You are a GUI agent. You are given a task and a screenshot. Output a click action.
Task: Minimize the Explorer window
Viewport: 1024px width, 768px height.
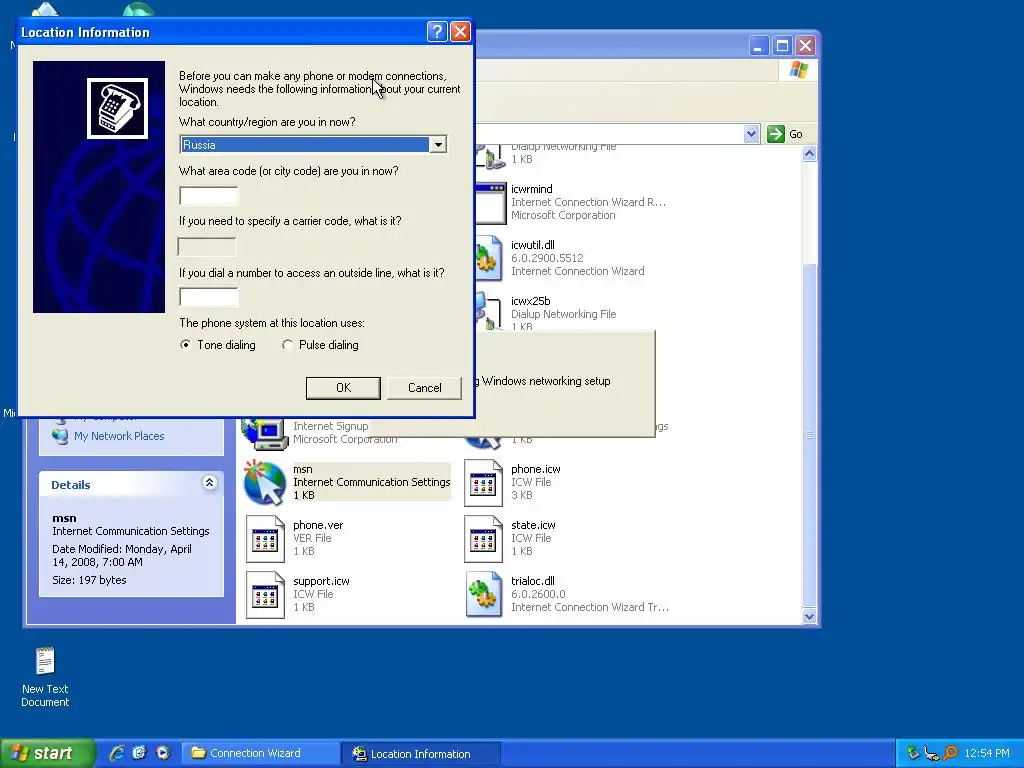758,45
